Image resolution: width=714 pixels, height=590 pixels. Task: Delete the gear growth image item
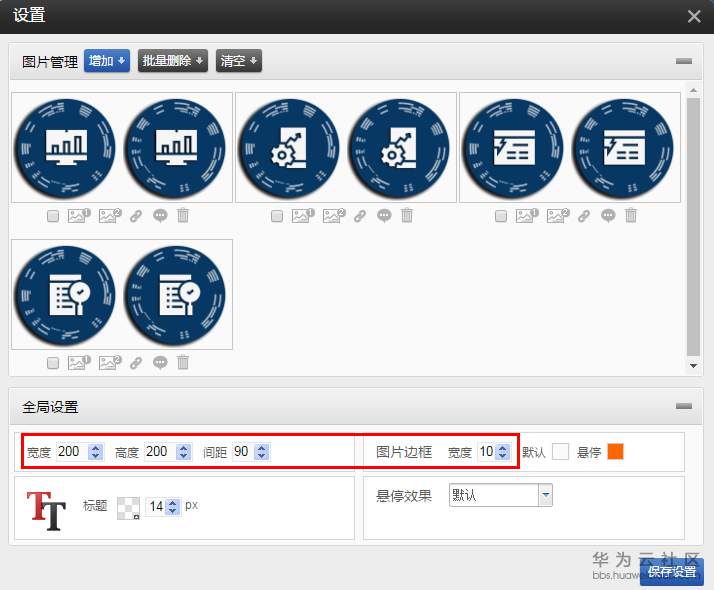407,215
